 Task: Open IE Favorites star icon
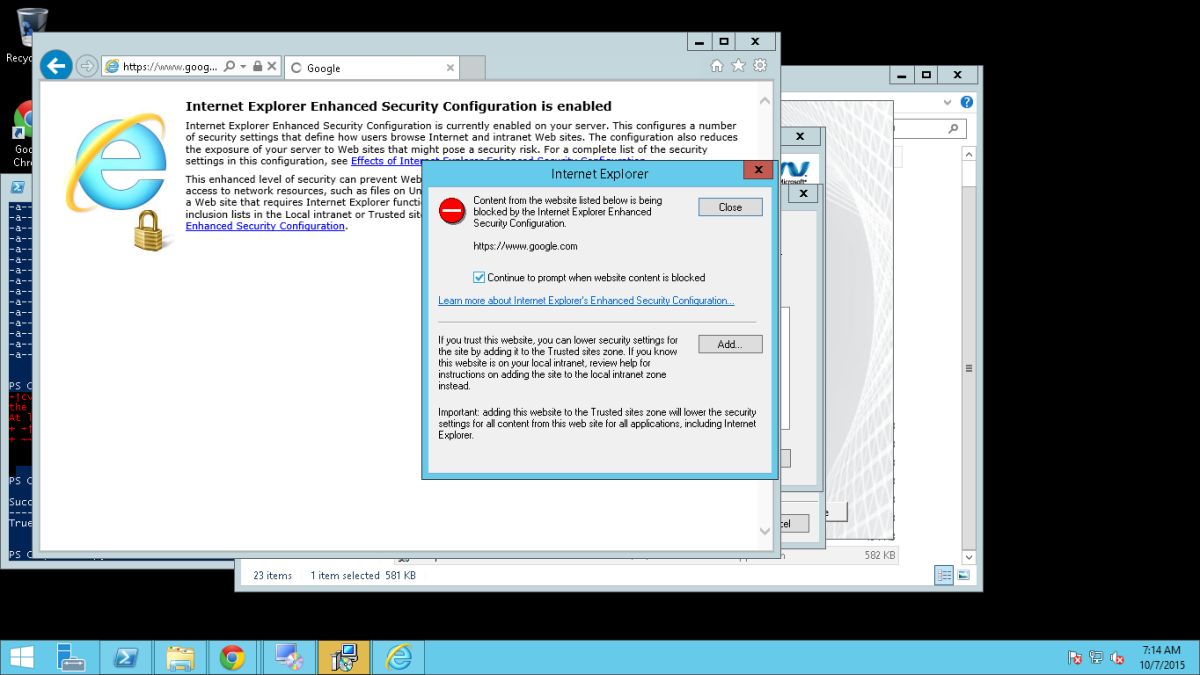738,66
